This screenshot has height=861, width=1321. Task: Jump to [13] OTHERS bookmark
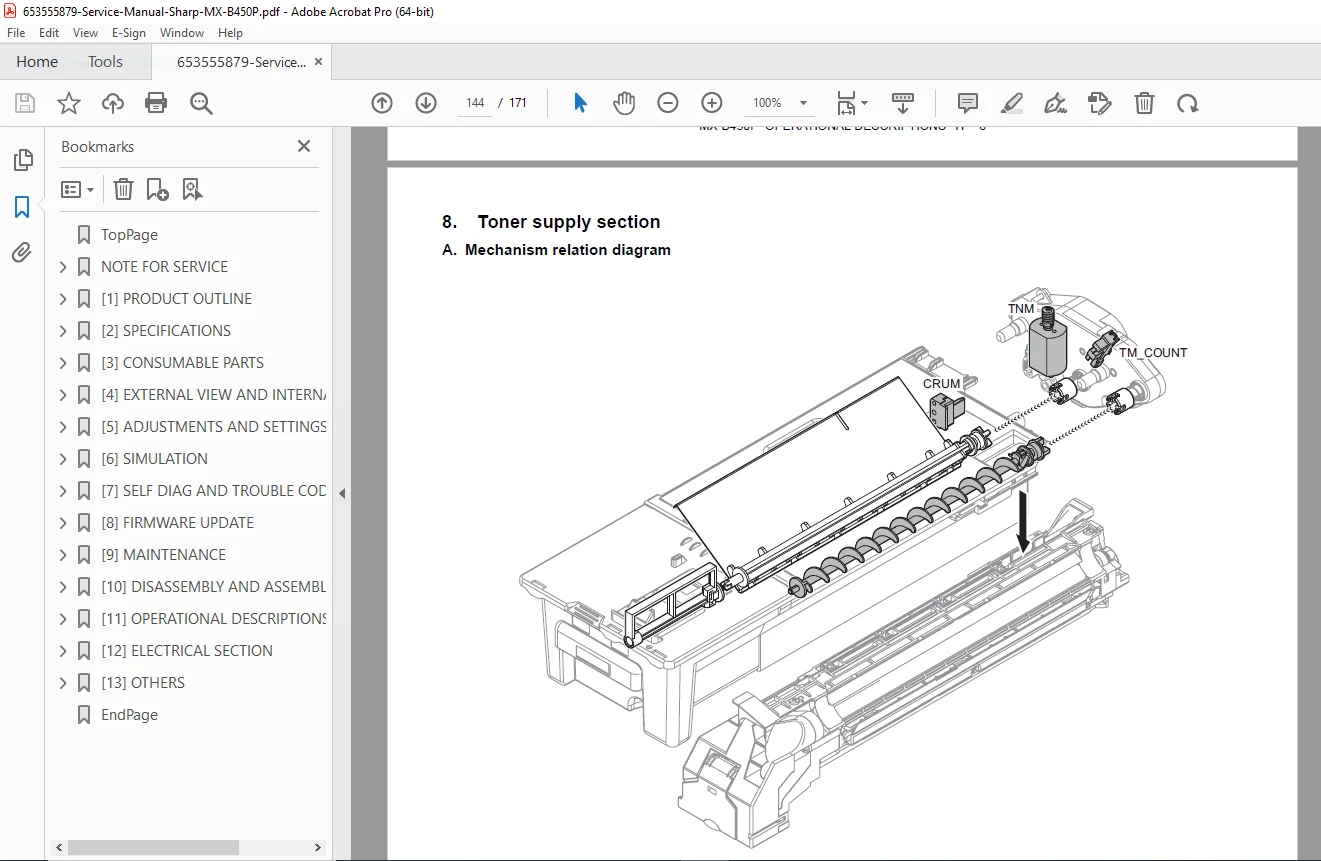143,683
